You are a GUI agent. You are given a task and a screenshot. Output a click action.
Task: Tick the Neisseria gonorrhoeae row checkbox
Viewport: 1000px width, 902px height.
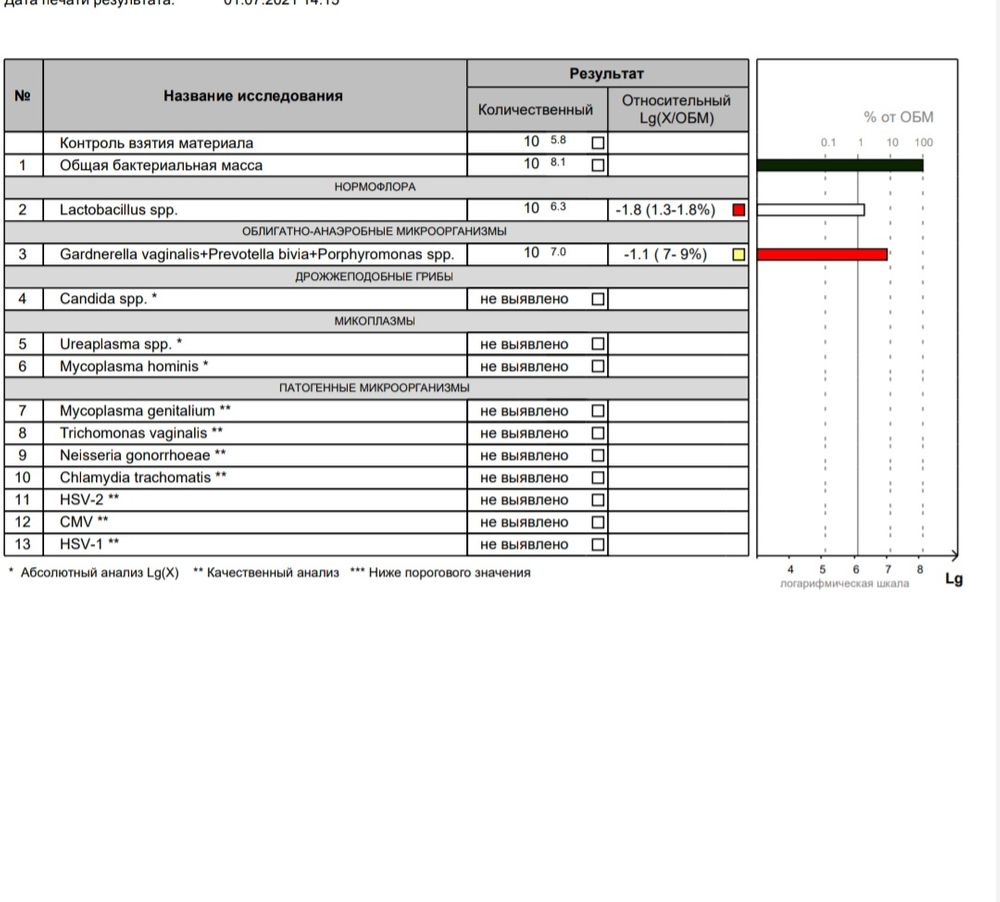click(598, 455)
